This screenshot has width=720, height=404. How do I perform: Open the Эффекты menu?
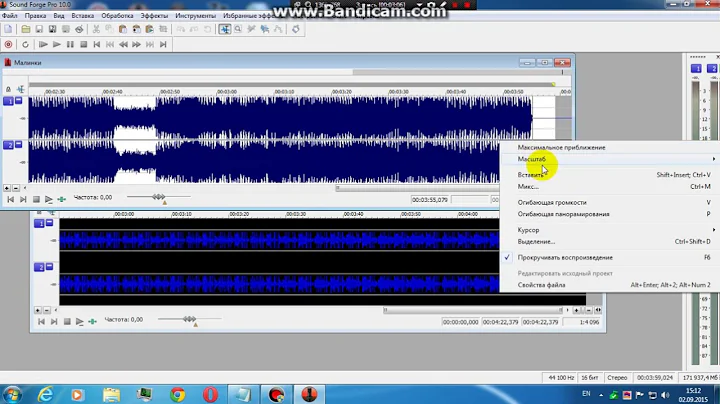(154, 16)
